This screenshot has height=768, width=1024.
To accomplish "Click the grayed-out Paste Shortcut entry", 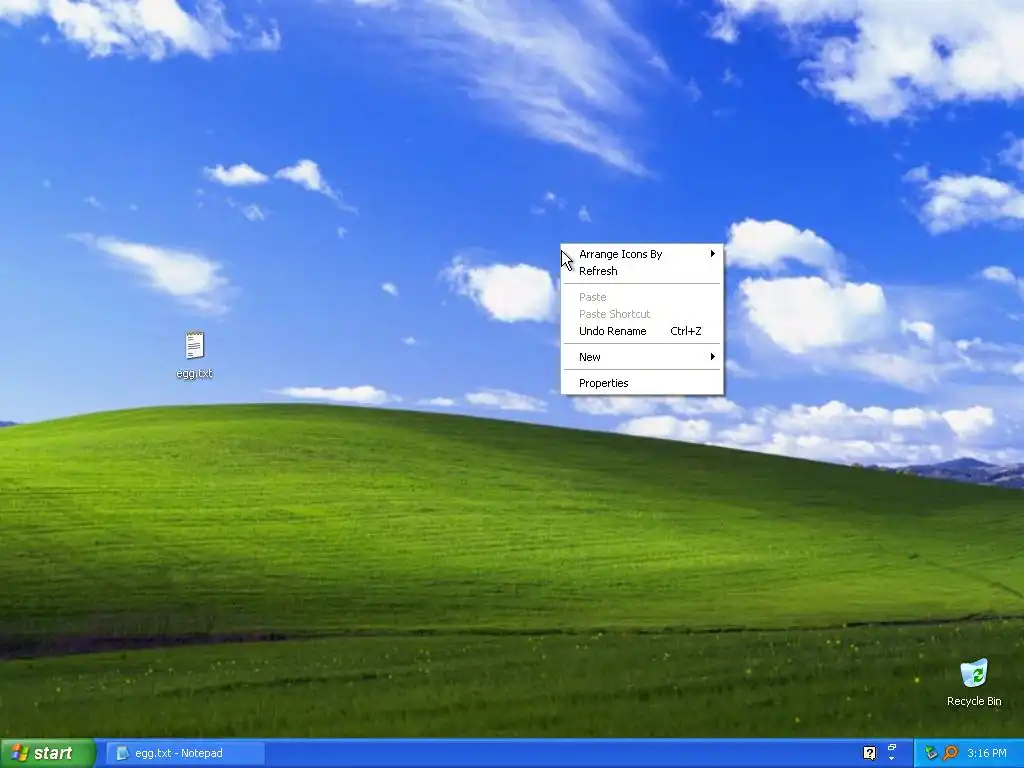I will 642,314.
